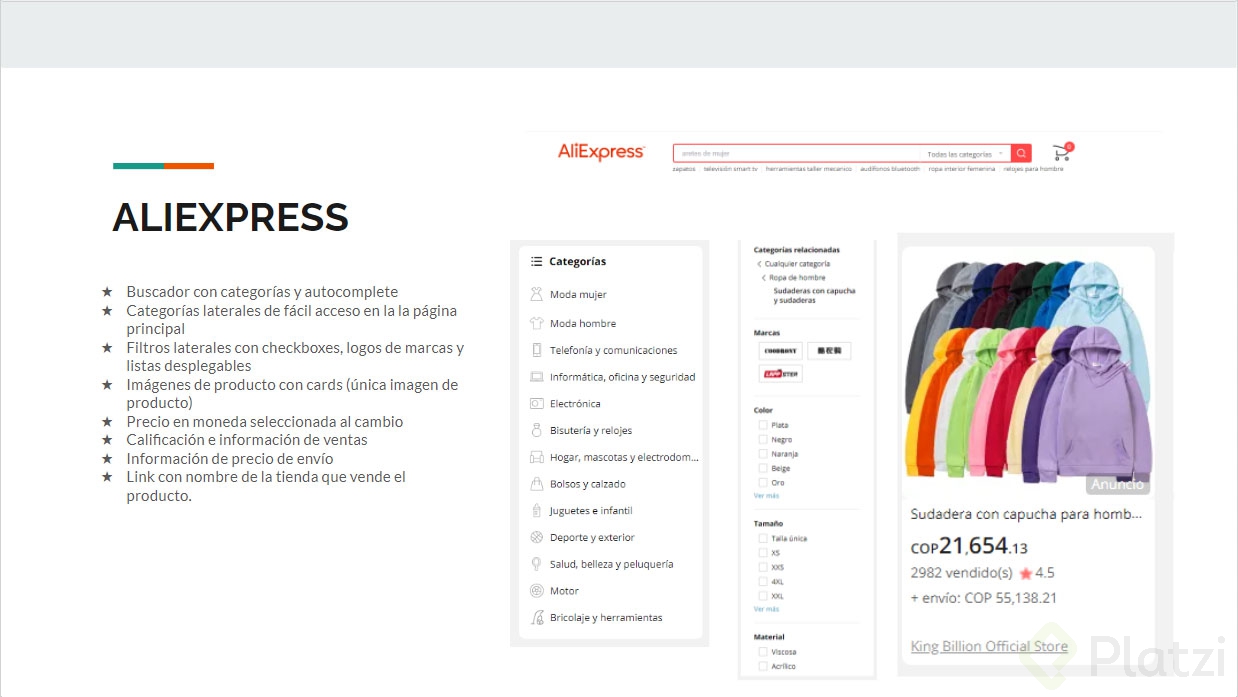Click the icon beside Salud, belleza y peluquería
This screenshot has height=697, width=1238.
click(537, 564)
